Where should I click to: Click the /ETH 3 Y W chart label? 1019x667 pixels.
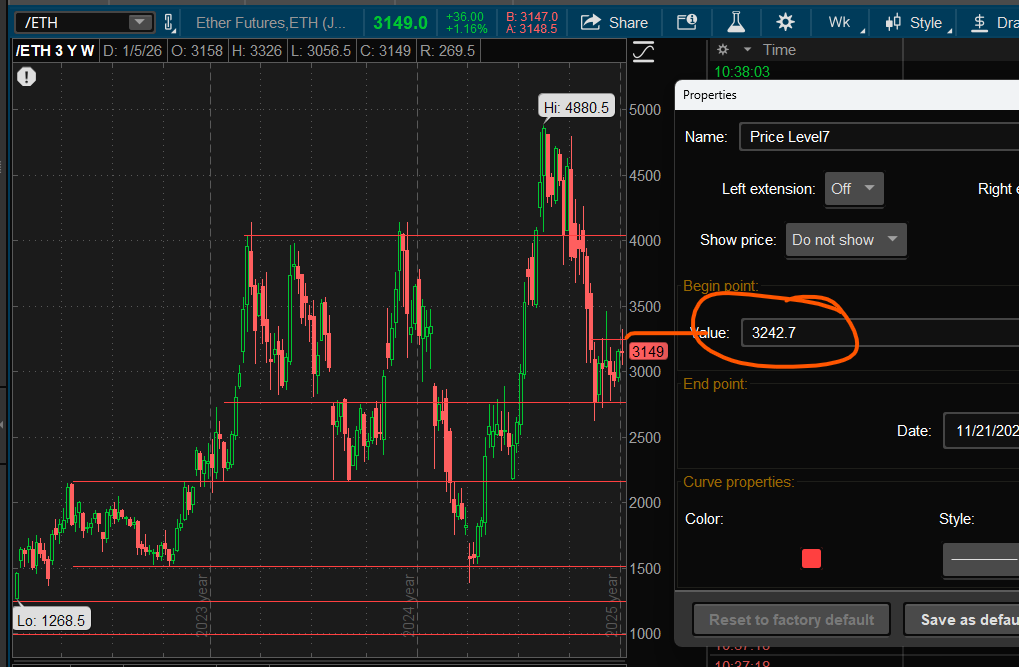pyautogui.click(x=55, y=51)
